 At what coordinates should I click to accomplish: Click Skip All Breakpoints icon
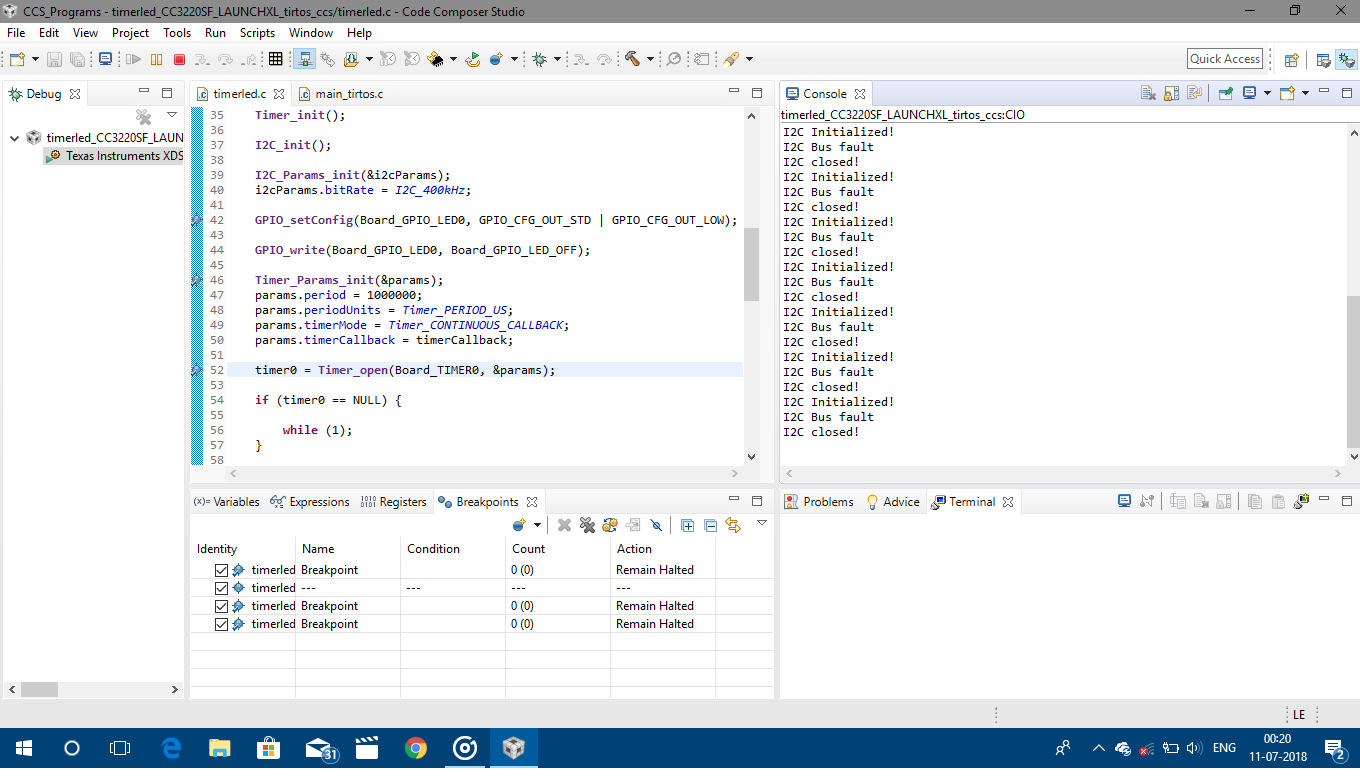(x=656, y=525)
